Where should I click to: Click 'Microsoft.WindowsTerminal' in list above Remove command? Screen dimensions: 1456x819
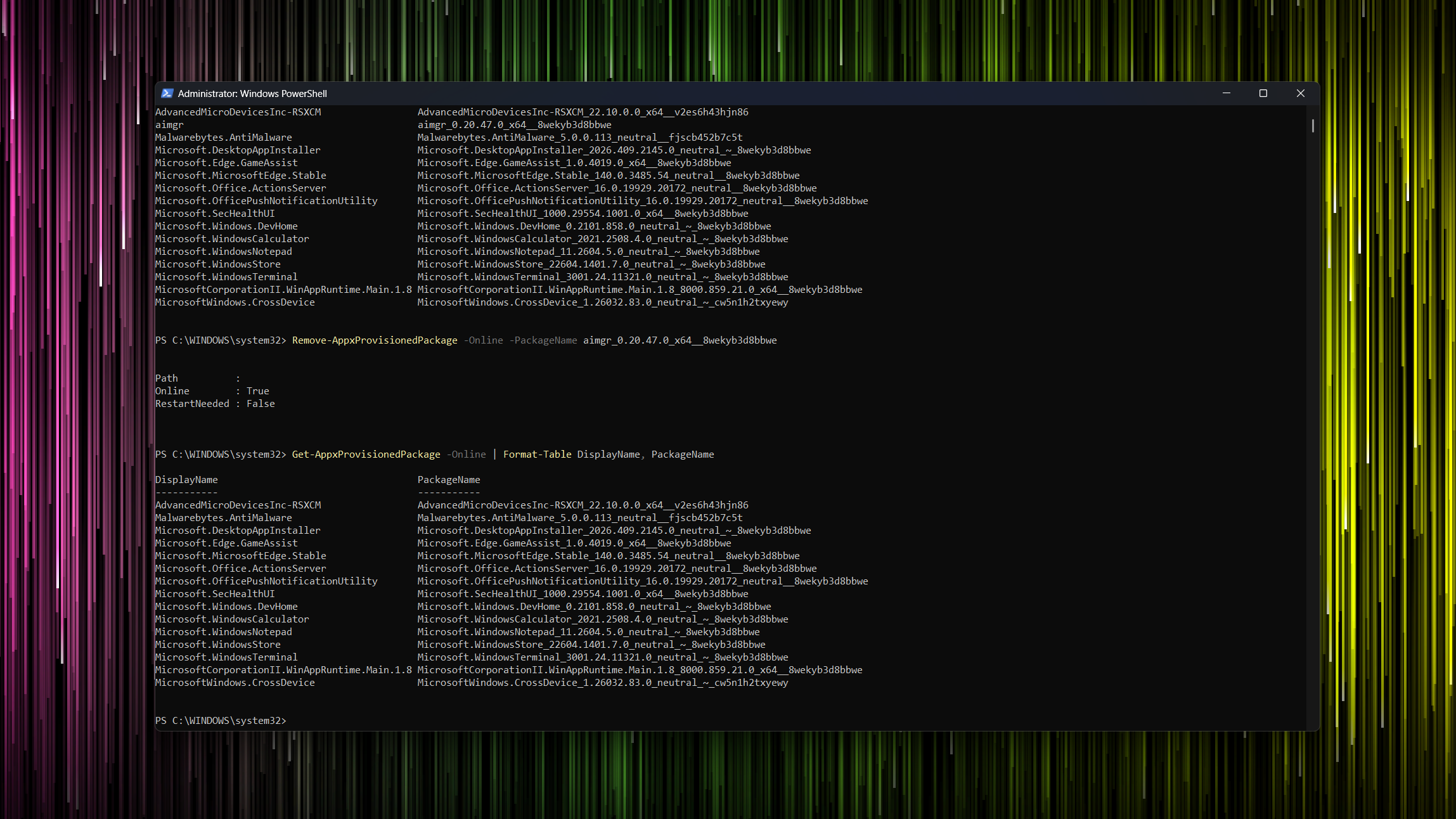click(226, 277)
